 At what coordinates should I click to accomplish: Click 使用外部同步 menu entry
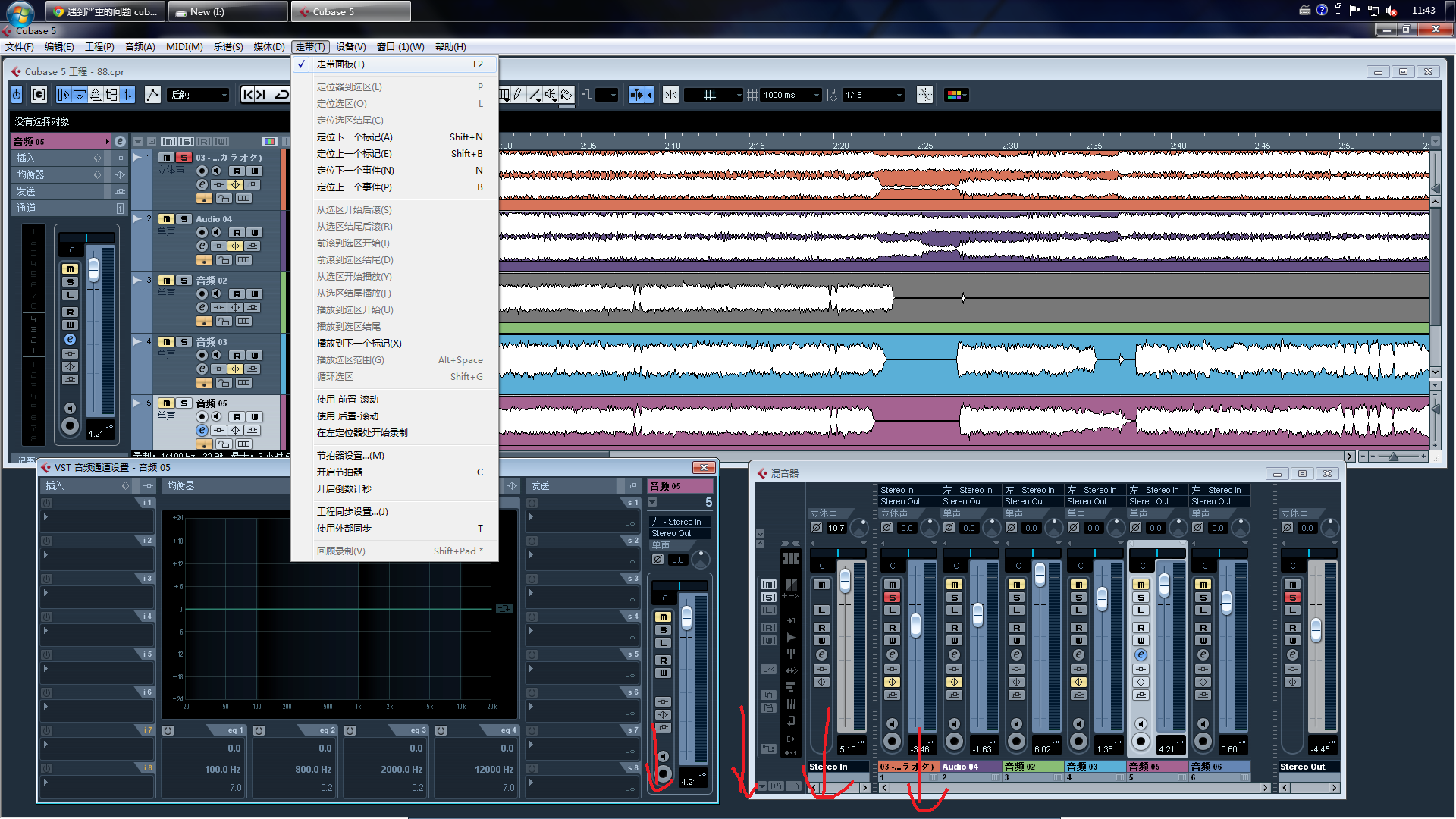(x=344, y=529)
